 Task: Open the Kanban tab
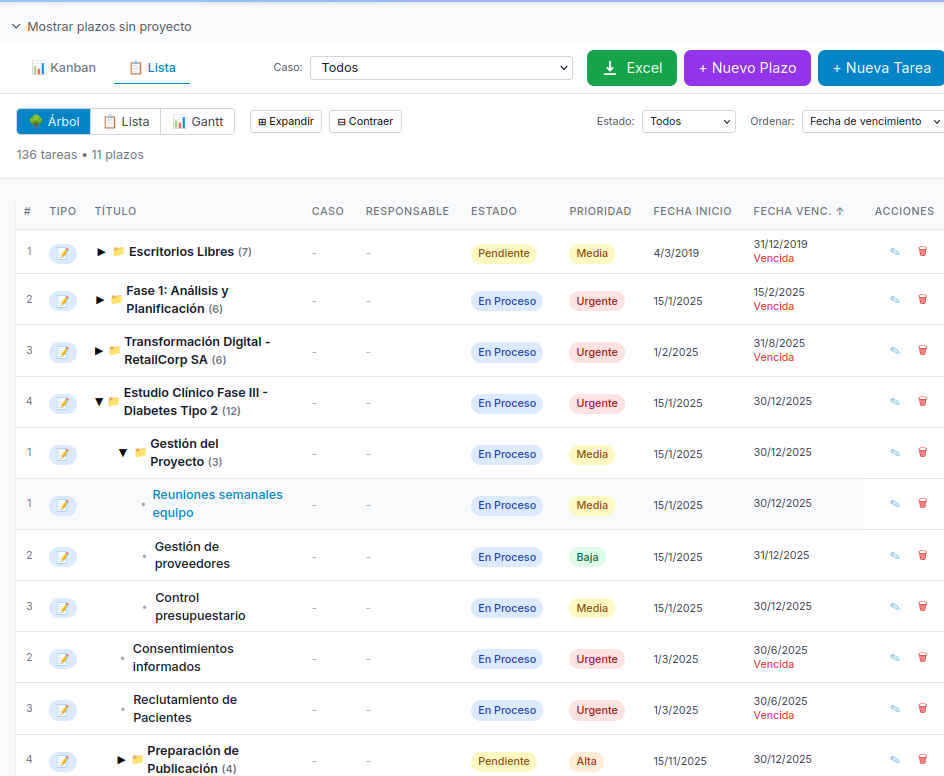[64, 68]
